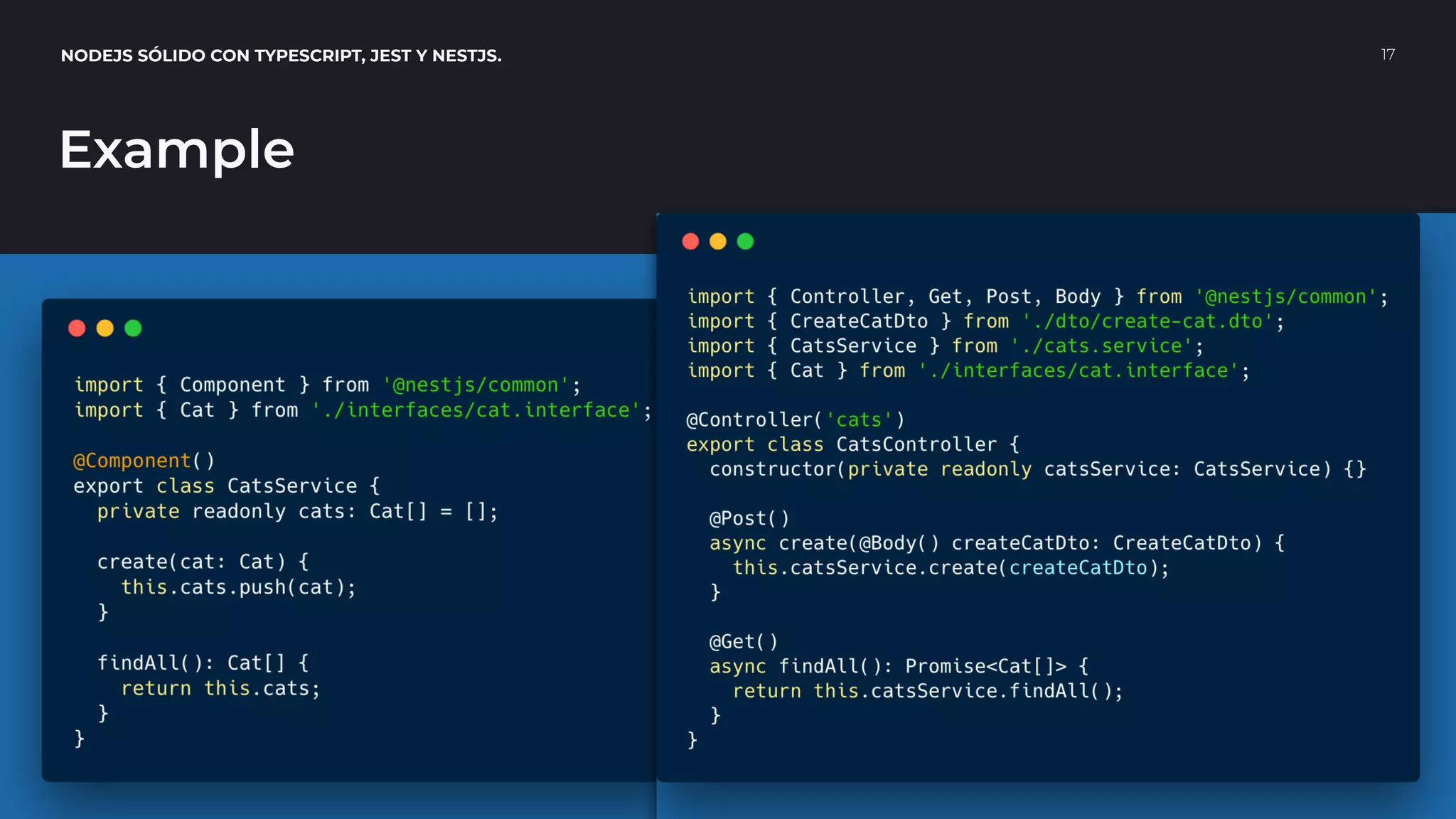
Task: Click yellow dot in left code window
Action: (105, 328)
